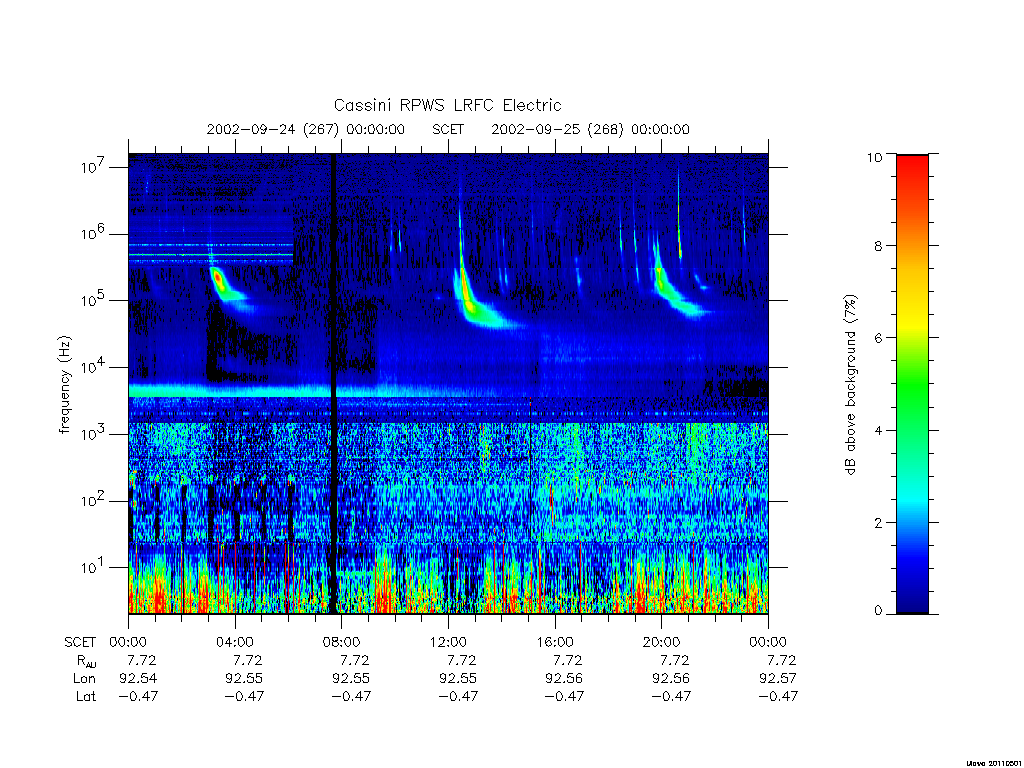Click the 'dB above background (7%)' label
Screen dimensions: 1024x768
coord(850,385)
